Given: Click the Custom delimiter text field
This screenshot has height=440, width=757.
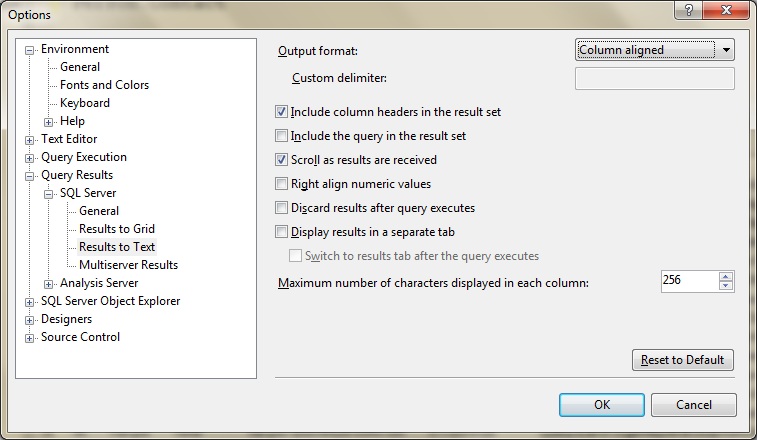Looking at the screenshot, I should 654,79.
